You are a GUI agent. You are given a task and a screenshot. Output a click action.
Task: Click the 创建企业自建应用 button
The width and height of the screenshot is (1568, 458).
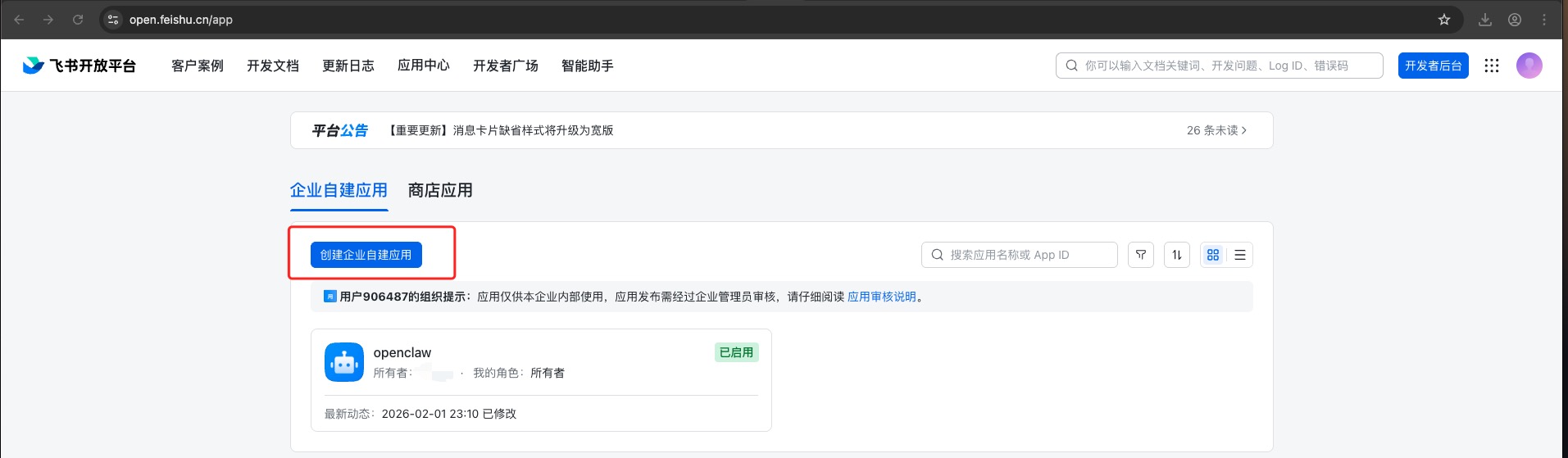pyautogui.click(x=366, y=255)
